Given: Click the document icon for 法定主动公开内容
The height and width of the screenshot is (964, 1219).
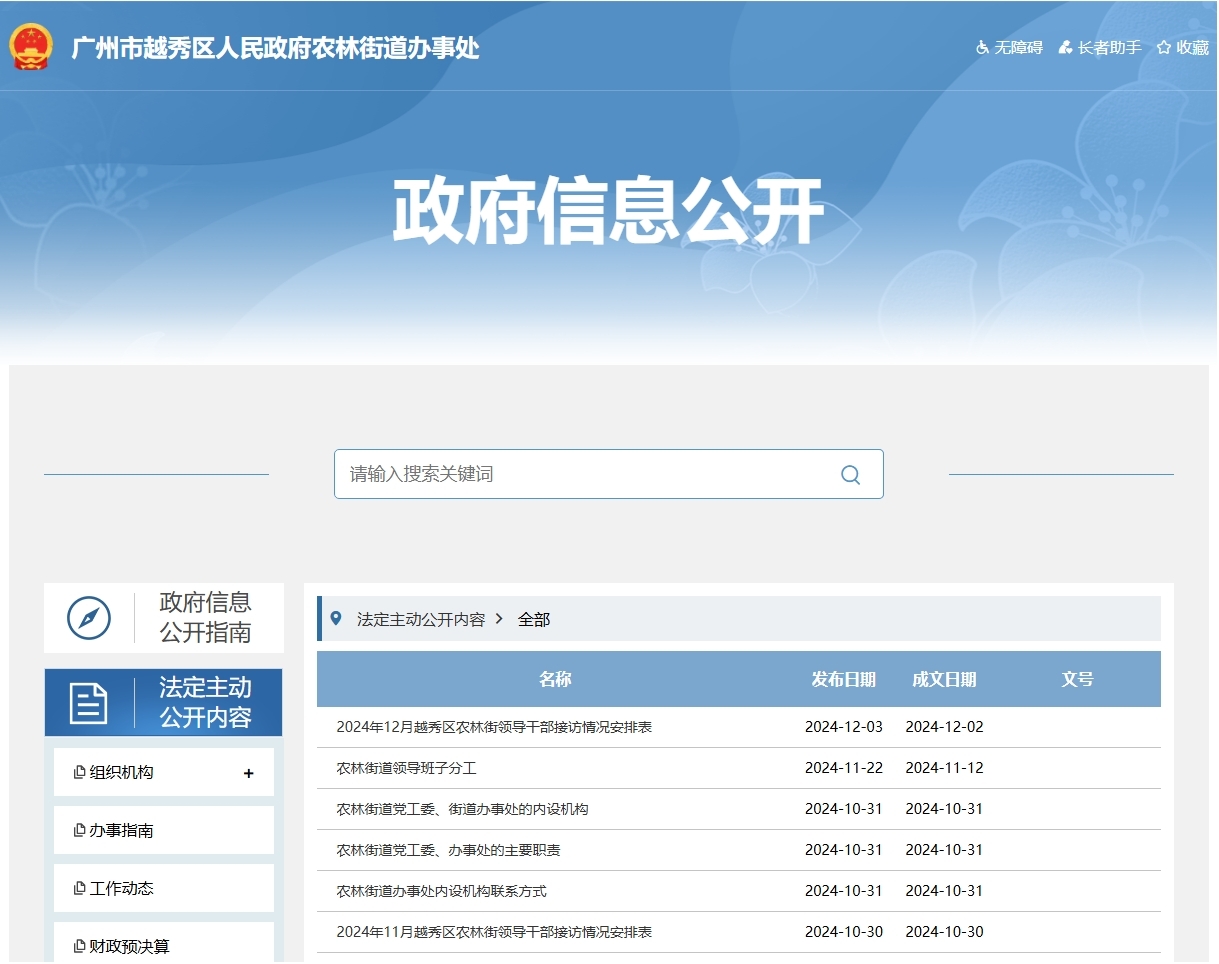Looking at the screenshot, I should (88, 703).
